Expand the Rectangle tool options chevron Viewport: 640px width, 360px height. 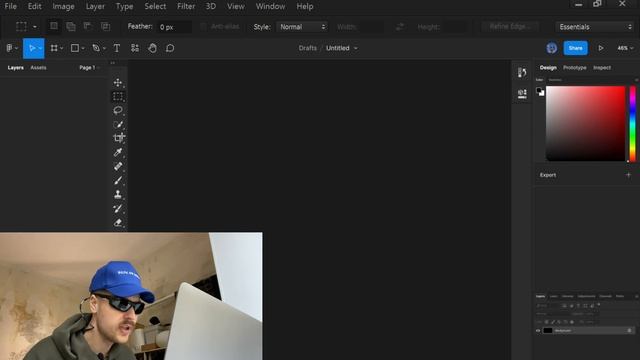click(x=83, y=49)
